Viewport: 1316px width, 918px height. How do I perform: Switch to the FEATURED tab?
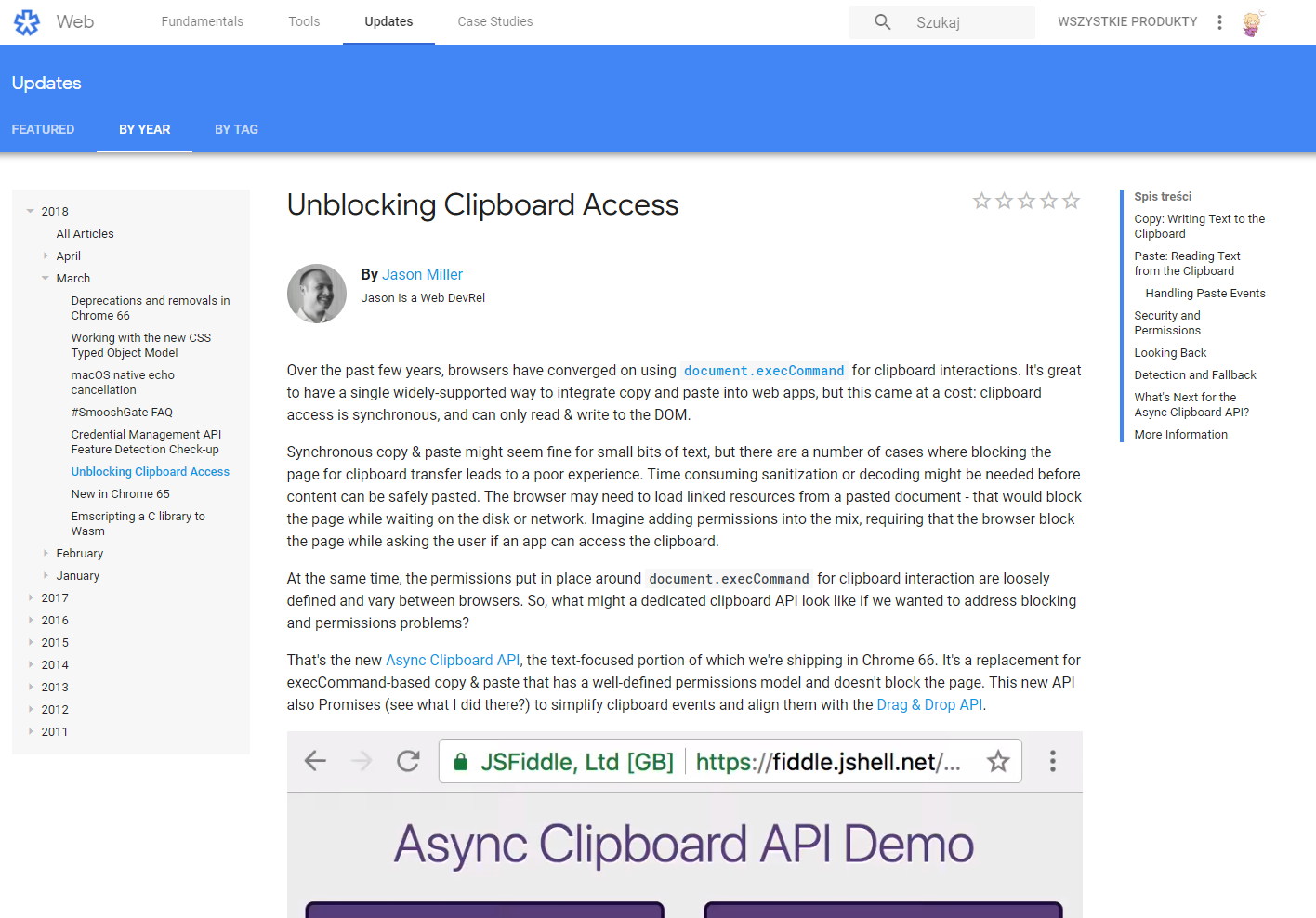pos(43,129)
